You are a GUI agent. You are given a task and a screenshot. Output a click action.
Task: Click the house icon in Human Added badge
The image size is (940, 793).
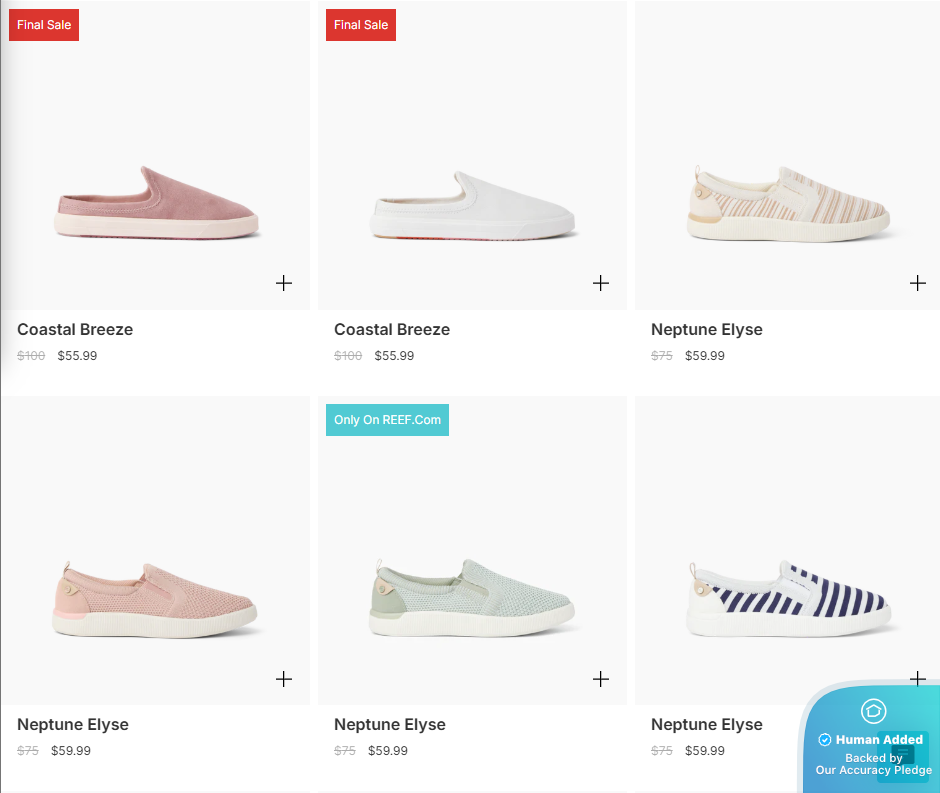coord(873,711)
